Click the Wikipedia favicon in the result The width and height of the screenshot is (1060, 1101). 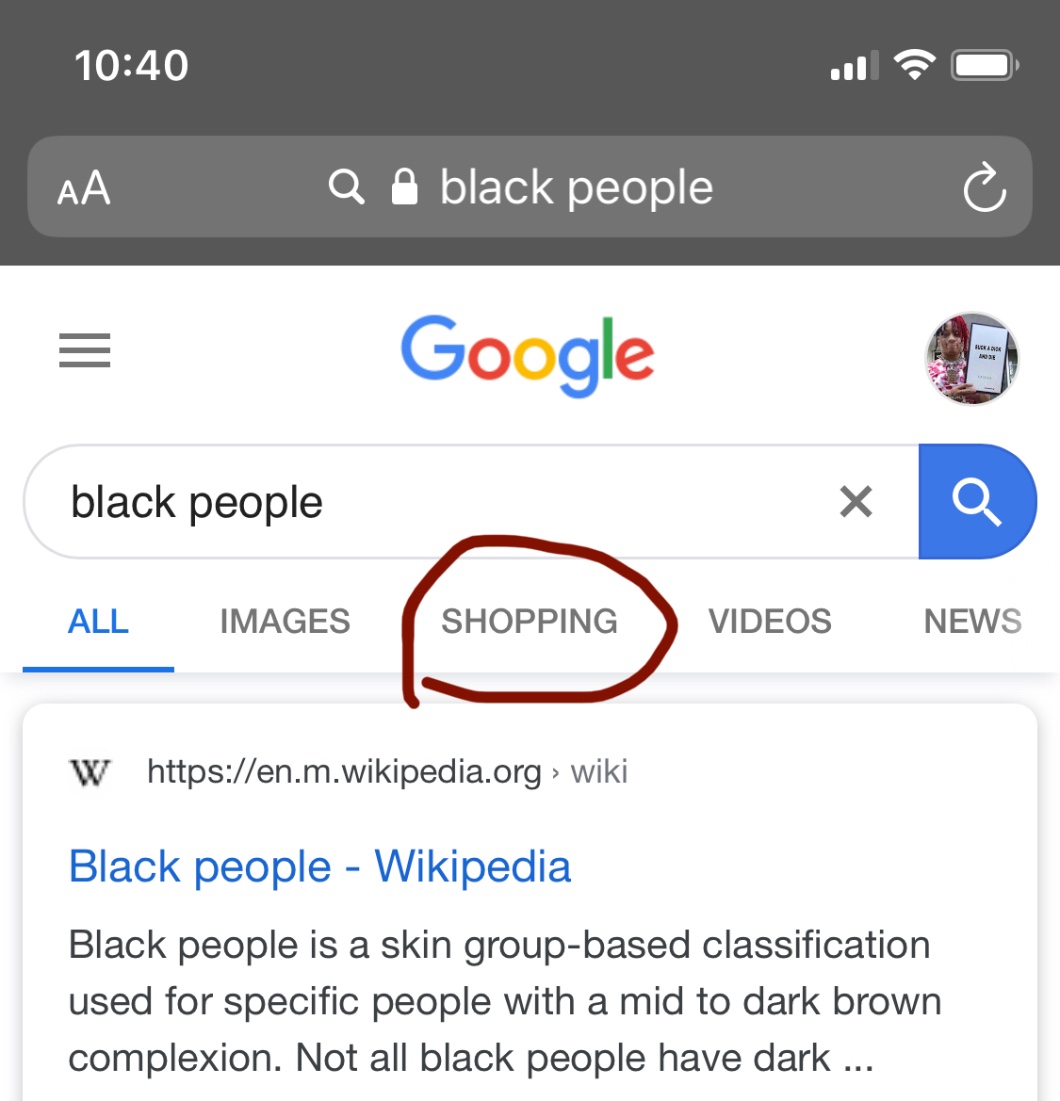point(89,772)
